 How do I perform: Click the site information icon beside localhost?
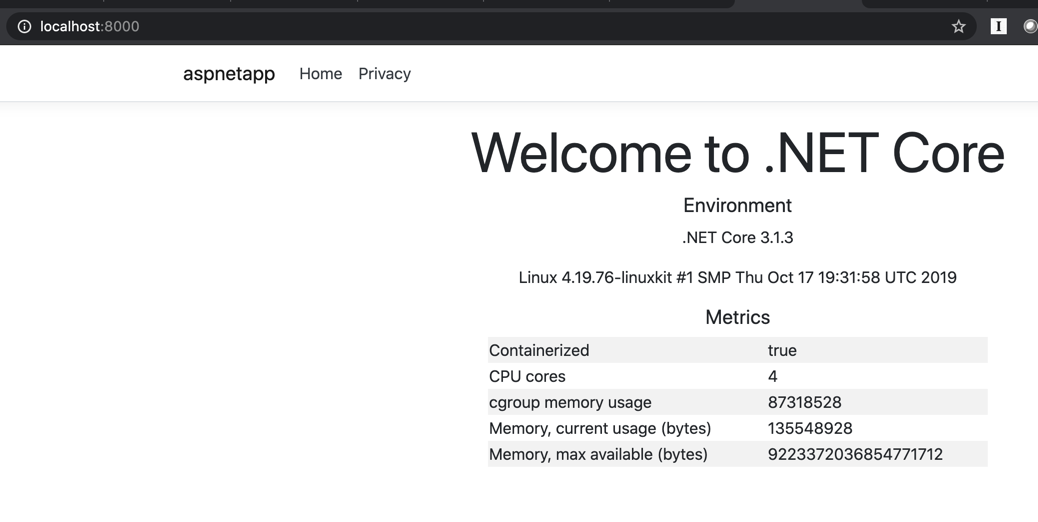[24, 27]
